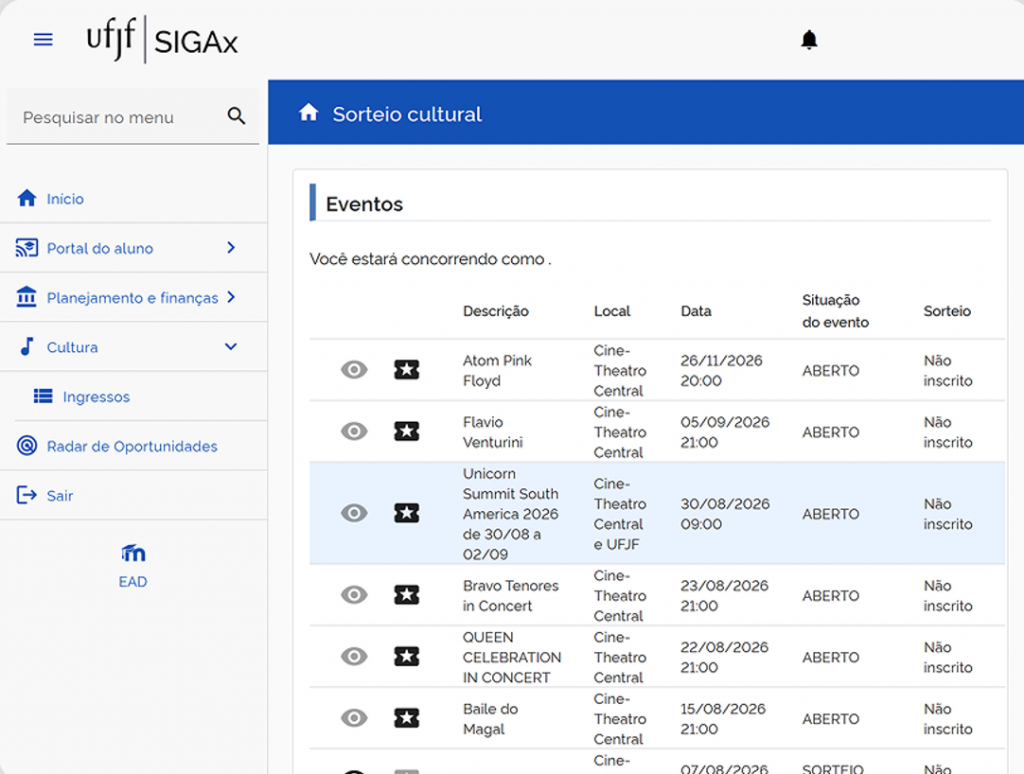This screenshot has width=1024, height=774.
Task: Open the notifications bell
Action: coord(809,40)
